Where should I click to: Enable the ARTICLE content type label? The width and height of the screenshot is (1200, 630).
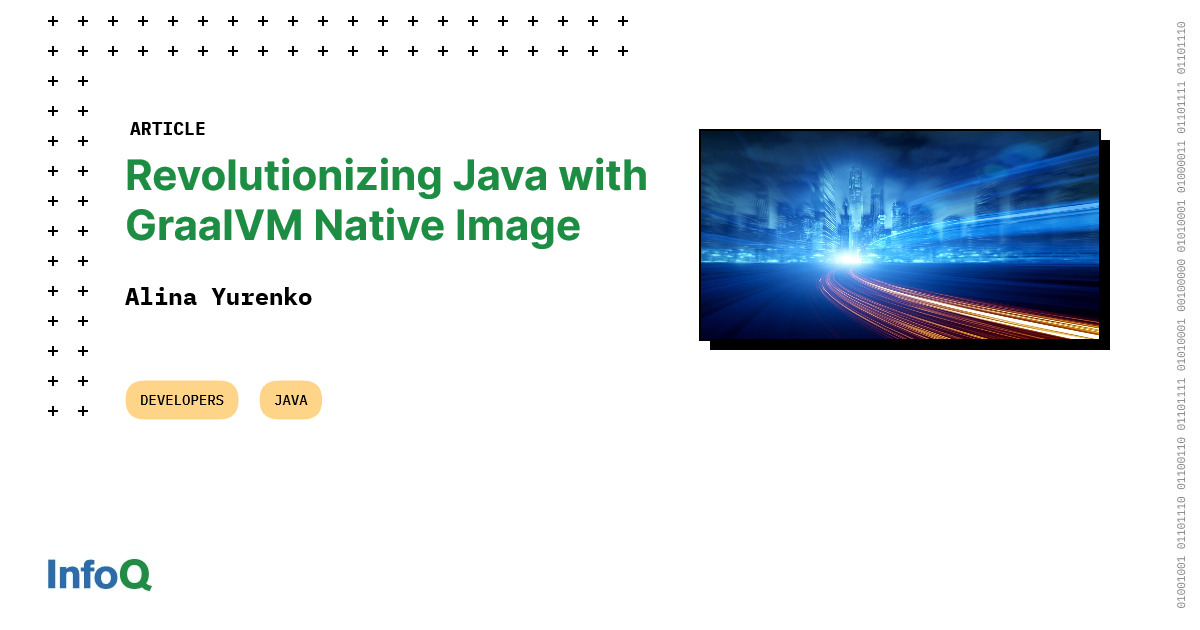tap(168, 128)
